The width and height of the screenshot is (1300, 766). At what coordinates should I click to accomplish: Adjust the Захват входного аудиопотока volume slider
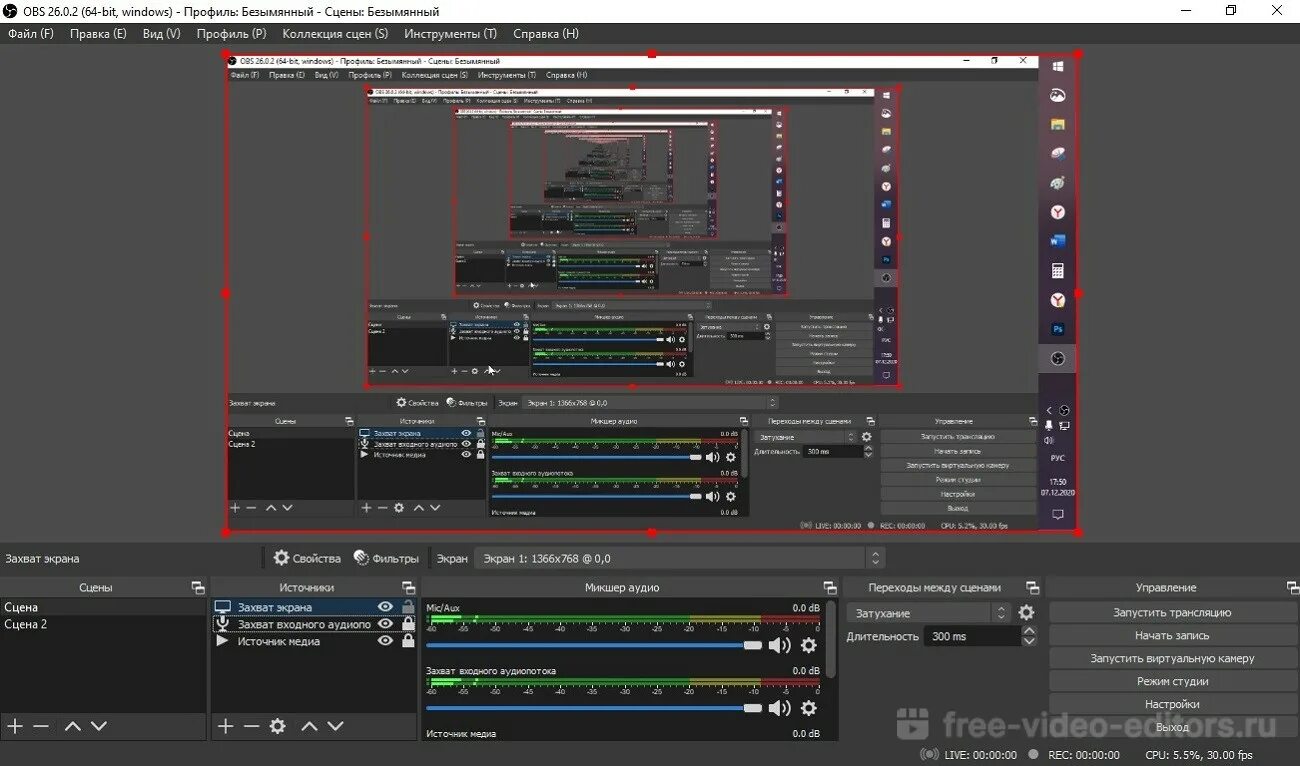pyautogui.click(x=594, y=708)
